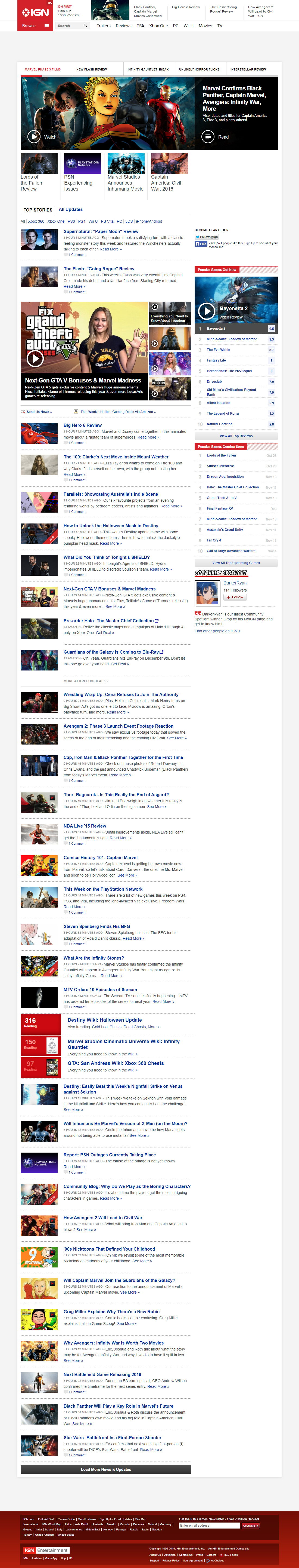Select the Infinity Gauntlet Sneak tab
Viewport: 299px width, 1568px height.
(x=148, y=69)
